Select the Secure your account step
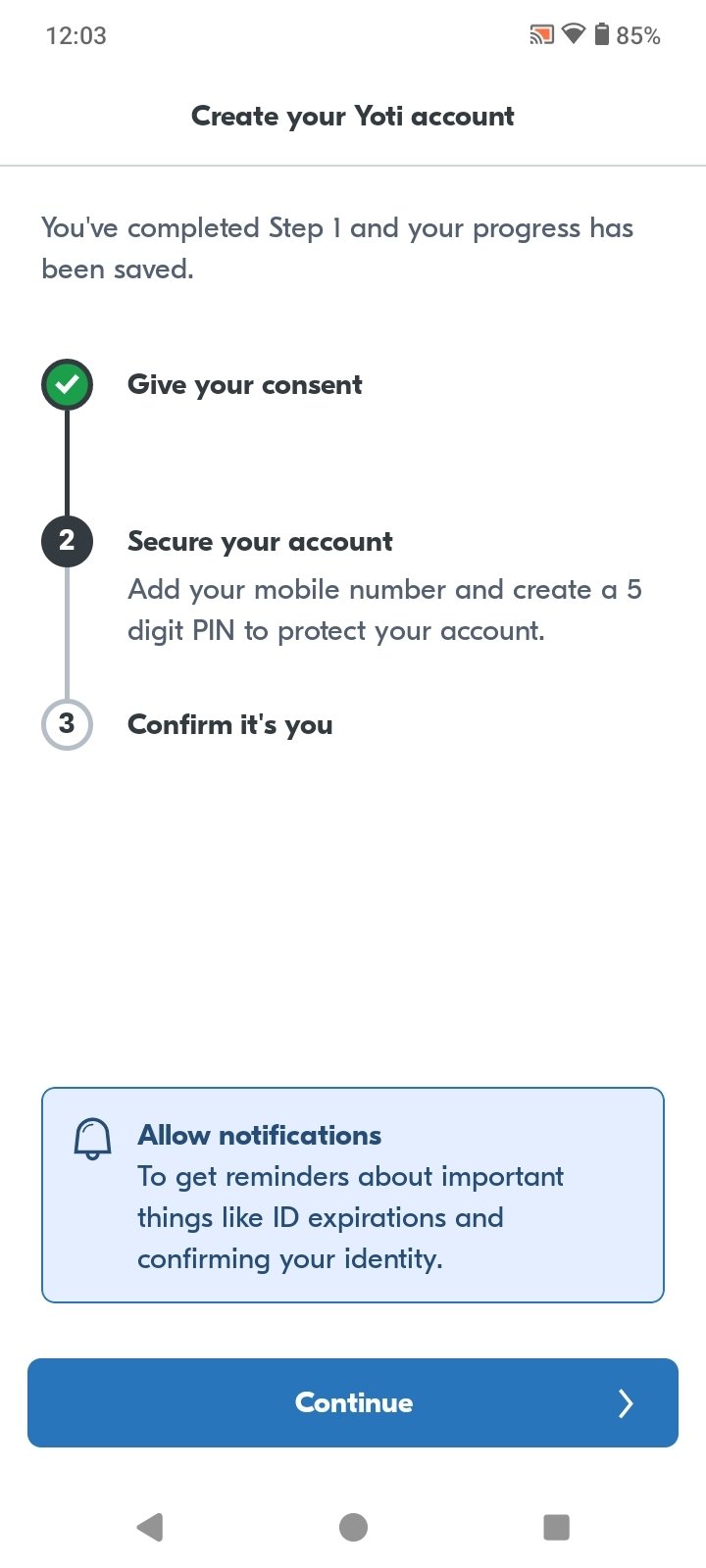Image resolution: width=706 pixels, height=1568 pixels. 260,542
